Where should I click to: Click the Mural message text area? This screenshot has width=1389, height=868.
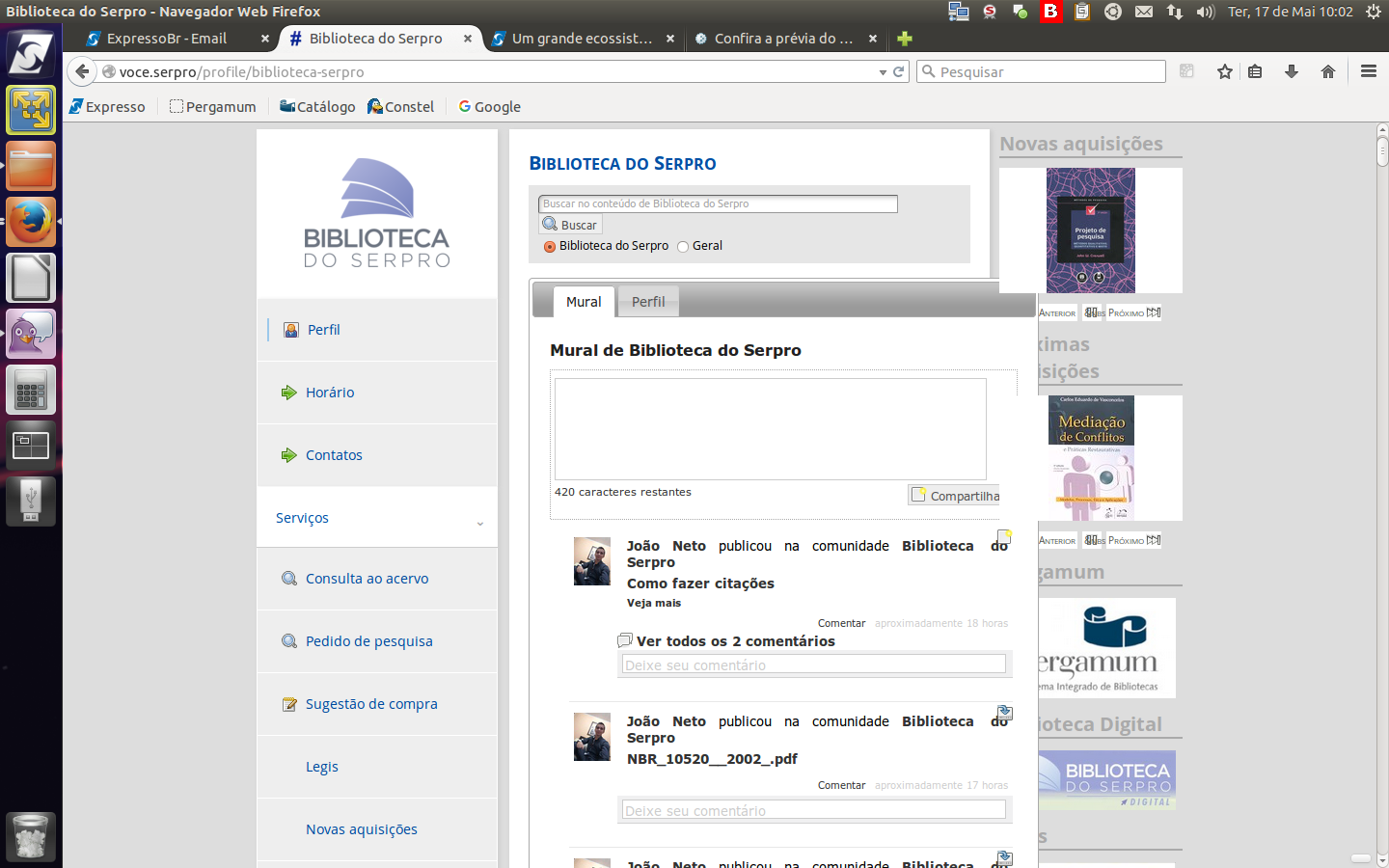click(x=771, y=429)
